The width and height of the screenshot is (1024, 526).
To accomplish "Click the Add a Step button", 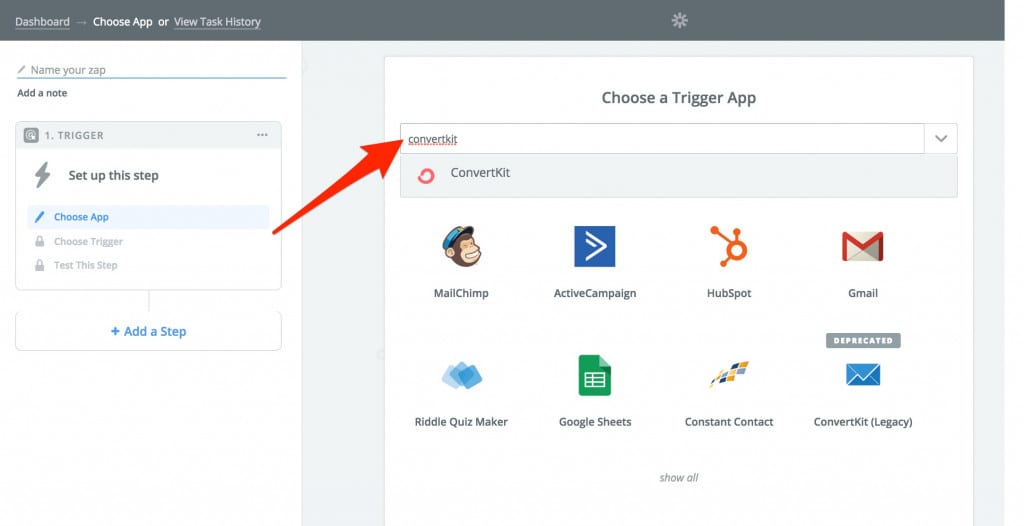I will pos(148,331).
